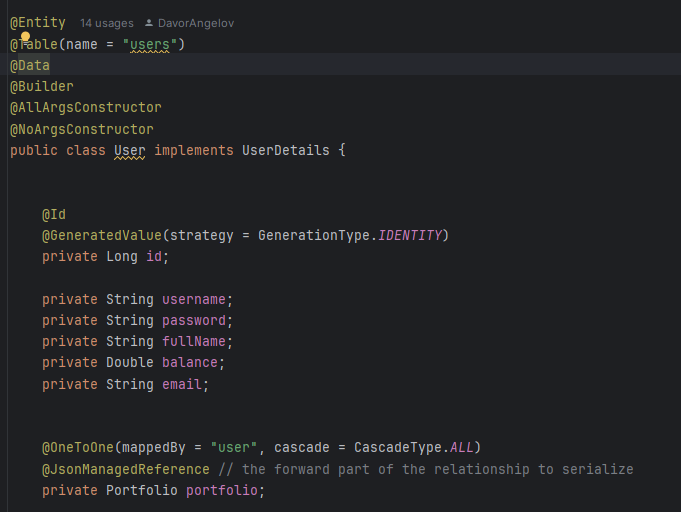Place cursor on the username field
This screenshot has width=681, height=512.
click(194, 299)
